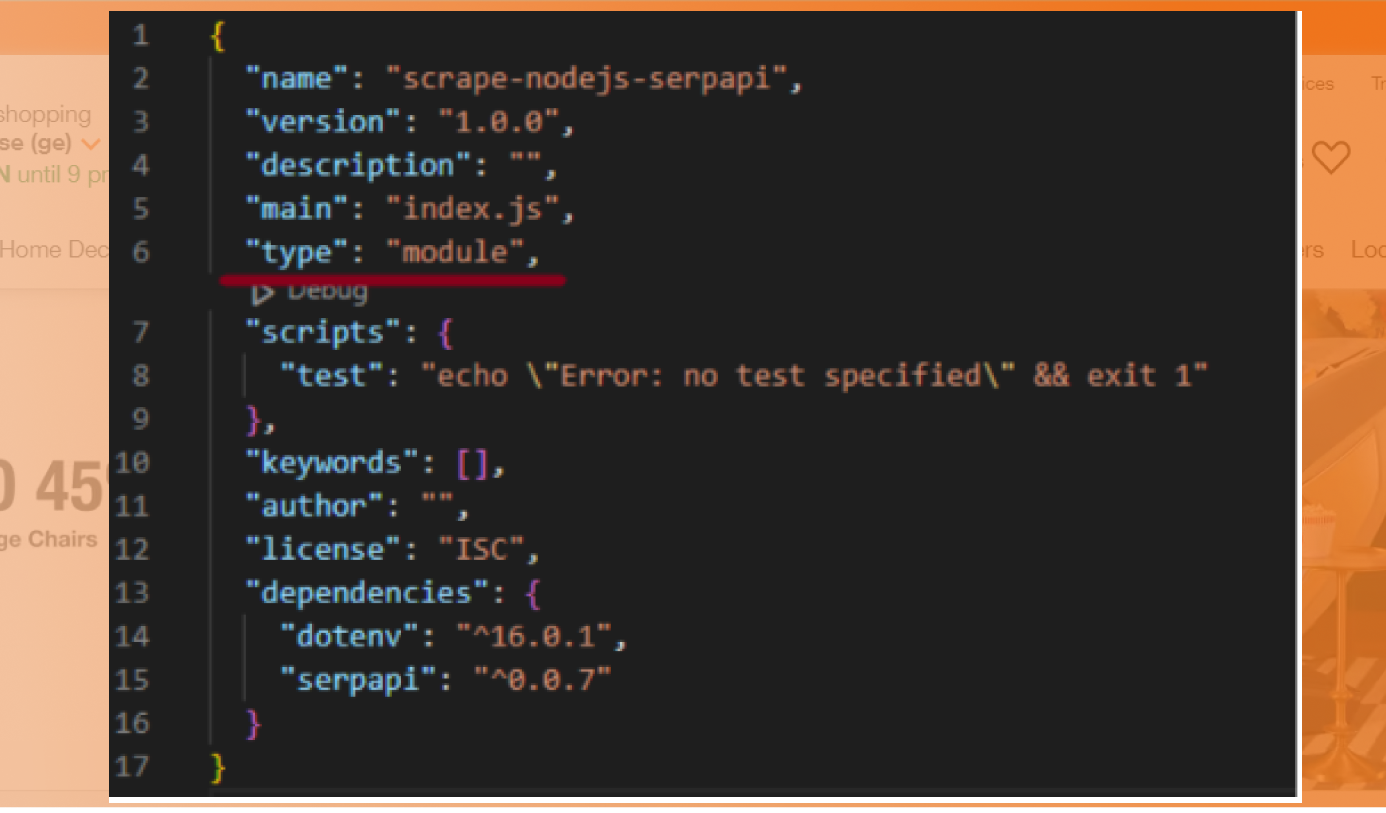The image size is (1386, 813).
Task: Select the "module" value on line 6
Action: tap(455, 252)
